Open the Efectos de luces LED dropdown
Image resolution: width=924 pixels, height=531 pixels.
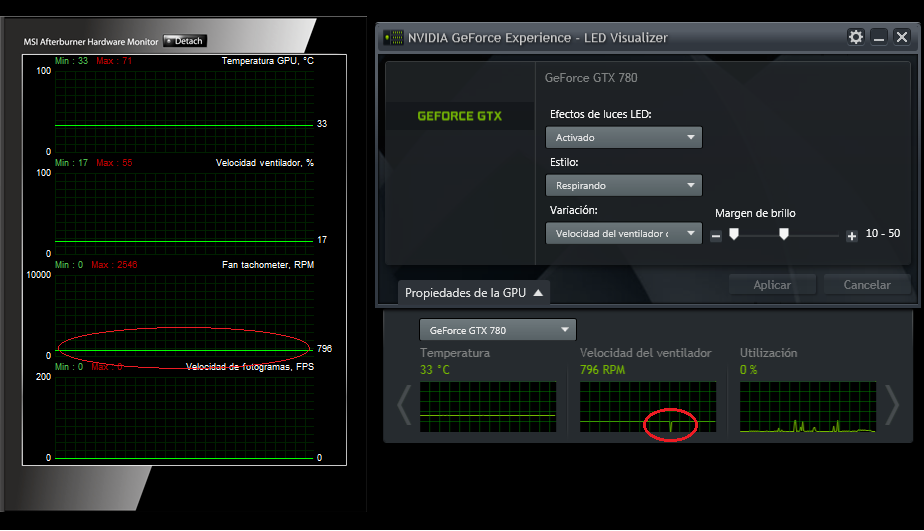623,137
